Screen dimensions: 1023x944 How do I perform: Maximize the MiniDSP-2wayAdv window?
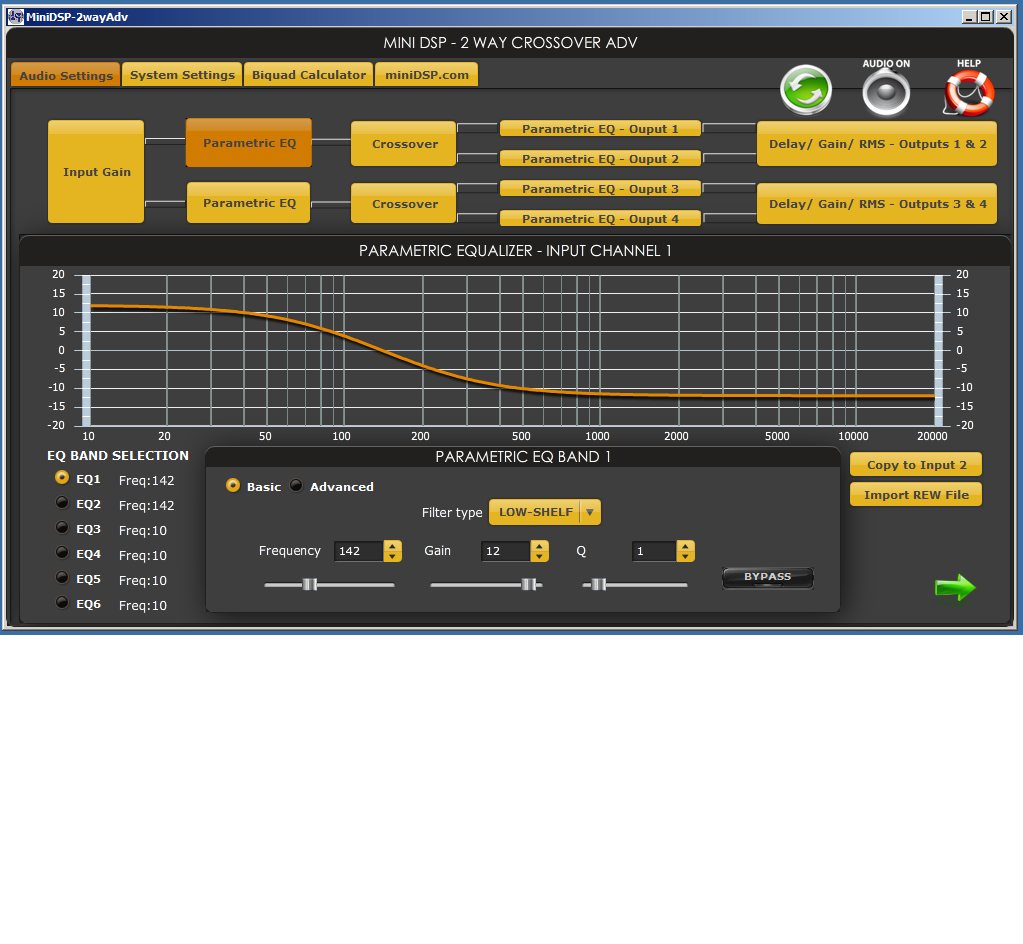click(x=986, y=17)
